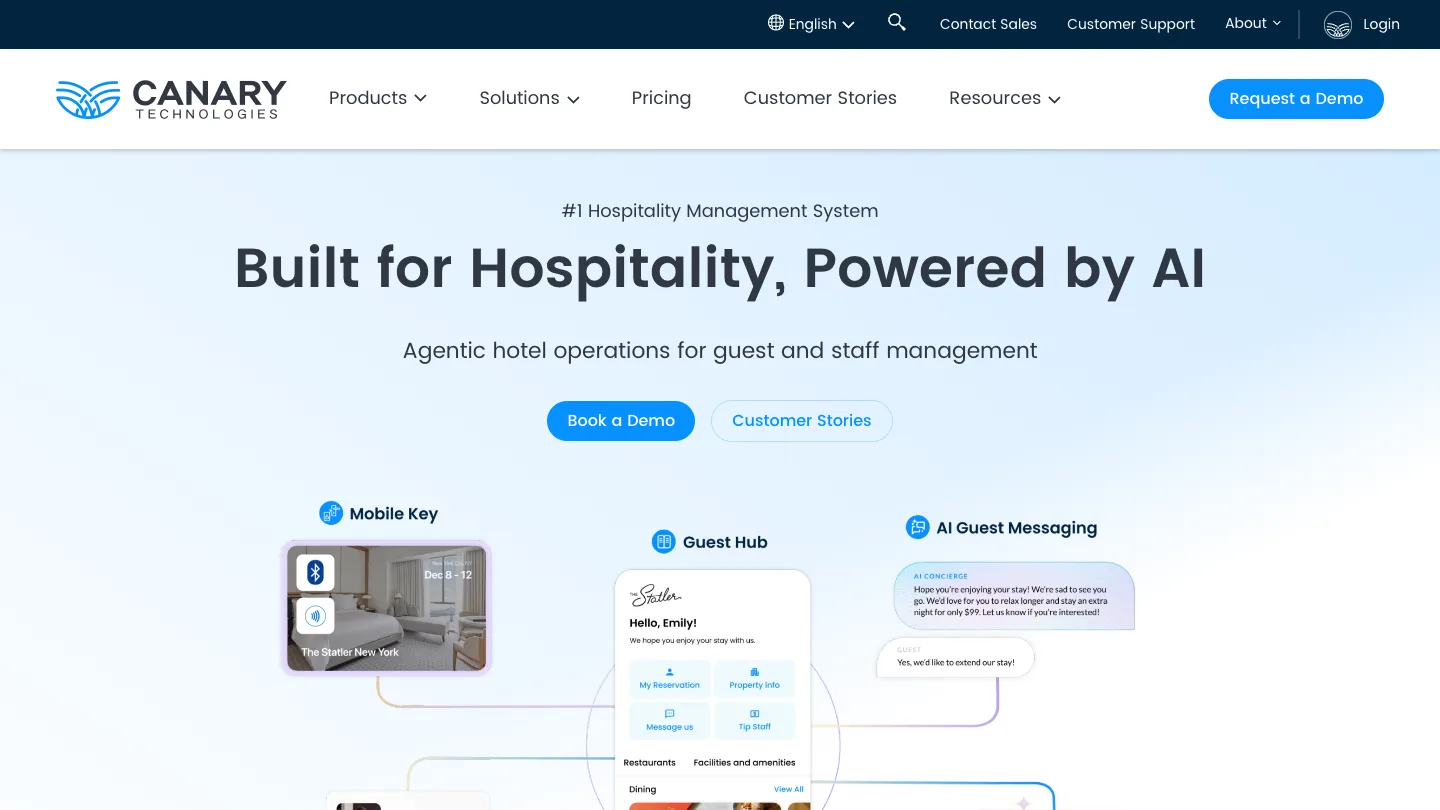This screenshot has height=810, width=1440.
Task: Click the "#1 Hospitality Management System" tagline
Action: pyautogui.click(x=720, y=211)
